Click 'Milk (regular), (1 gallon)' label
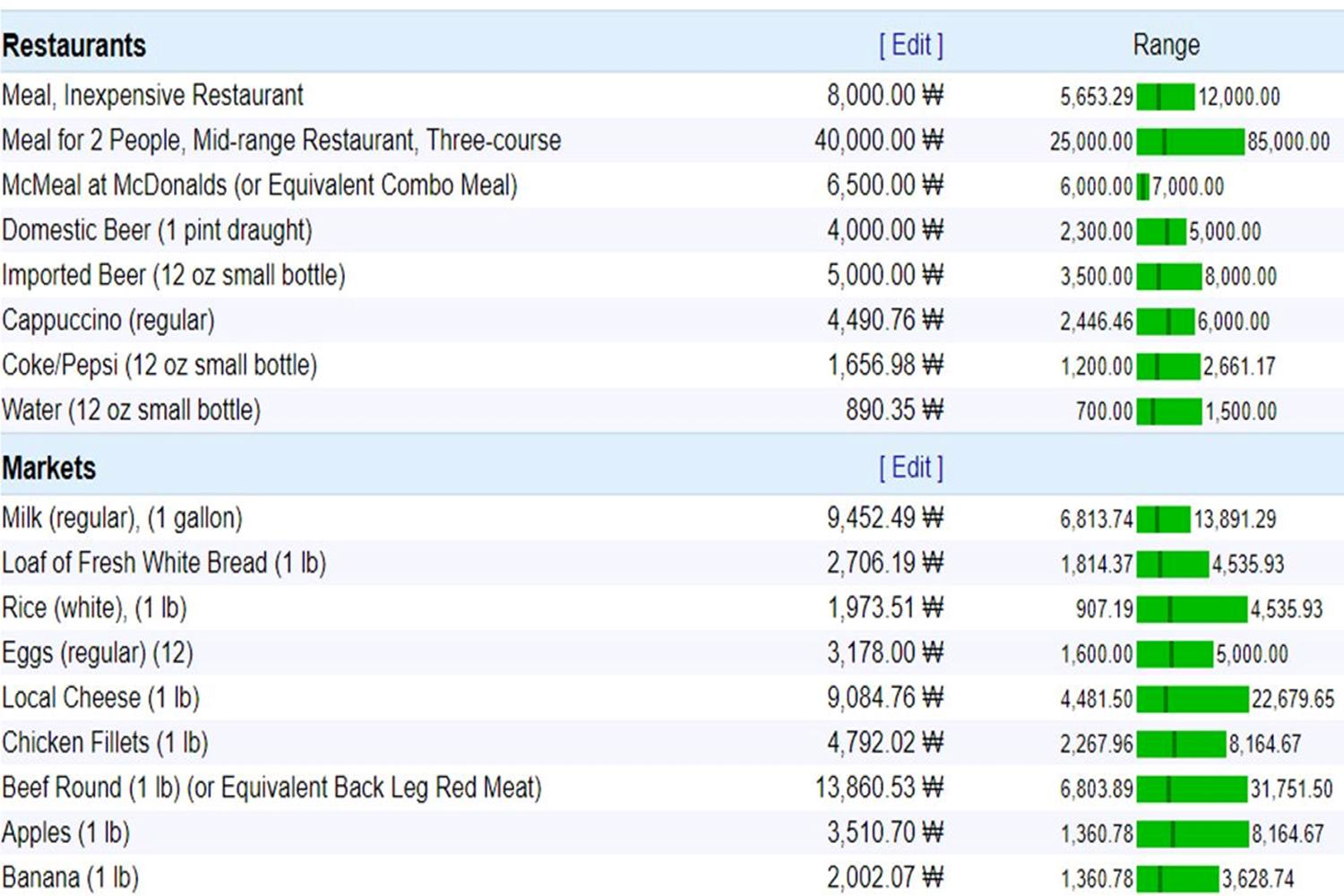Screen dimensions: 1344x896 (x=122, y=518)
